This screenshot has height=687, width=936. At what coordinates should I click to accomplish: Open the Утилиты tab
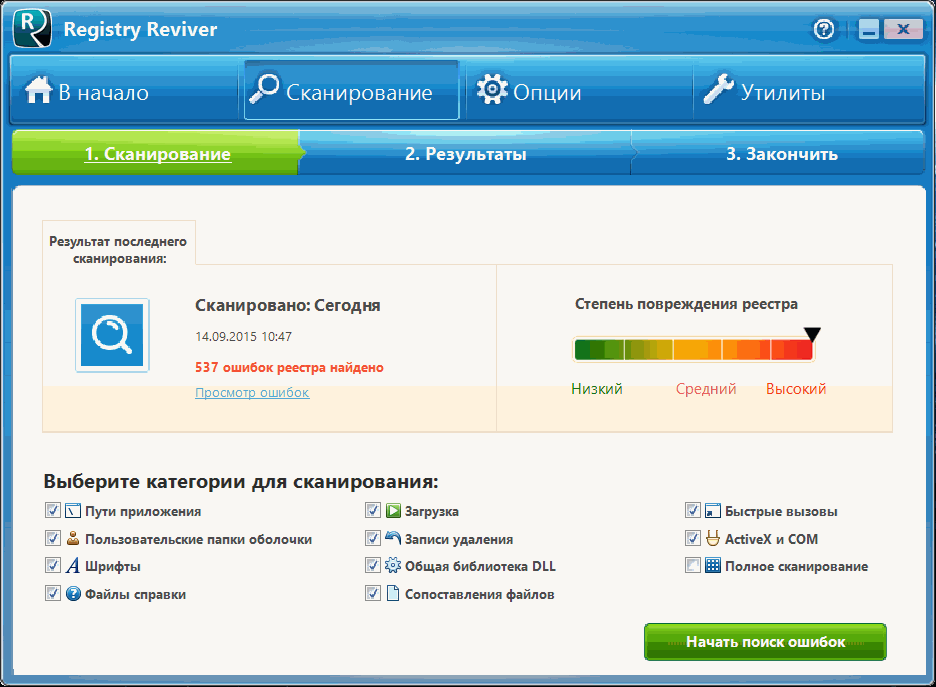[809, 91]
